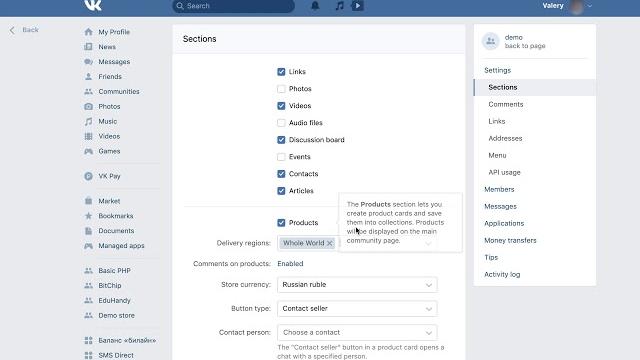Image resolution: width=640 pixels, height=360 pixels.
Task: Uncheck the Contacts checkbox
Action: [x=281, y=174]
